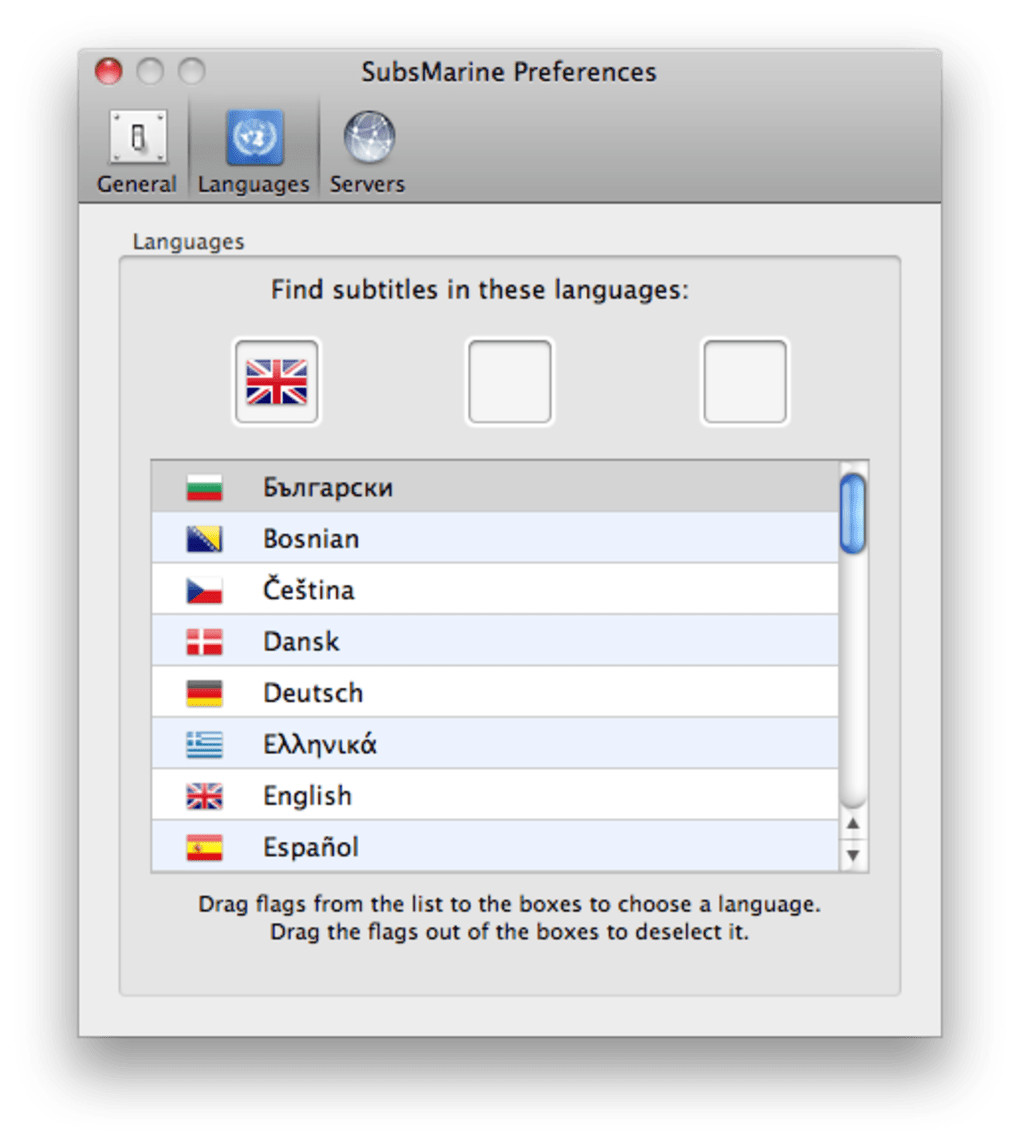The width and height of the screenshot is (1020, 1145).
Task: Click the Bosnian flag icon
Action: [x=204, y=539]
